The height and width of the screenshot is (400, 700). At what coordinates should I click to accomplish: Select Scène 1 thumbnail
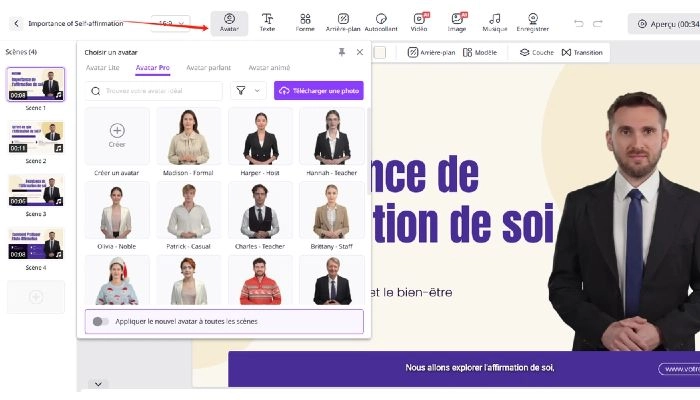pos(36,84)
